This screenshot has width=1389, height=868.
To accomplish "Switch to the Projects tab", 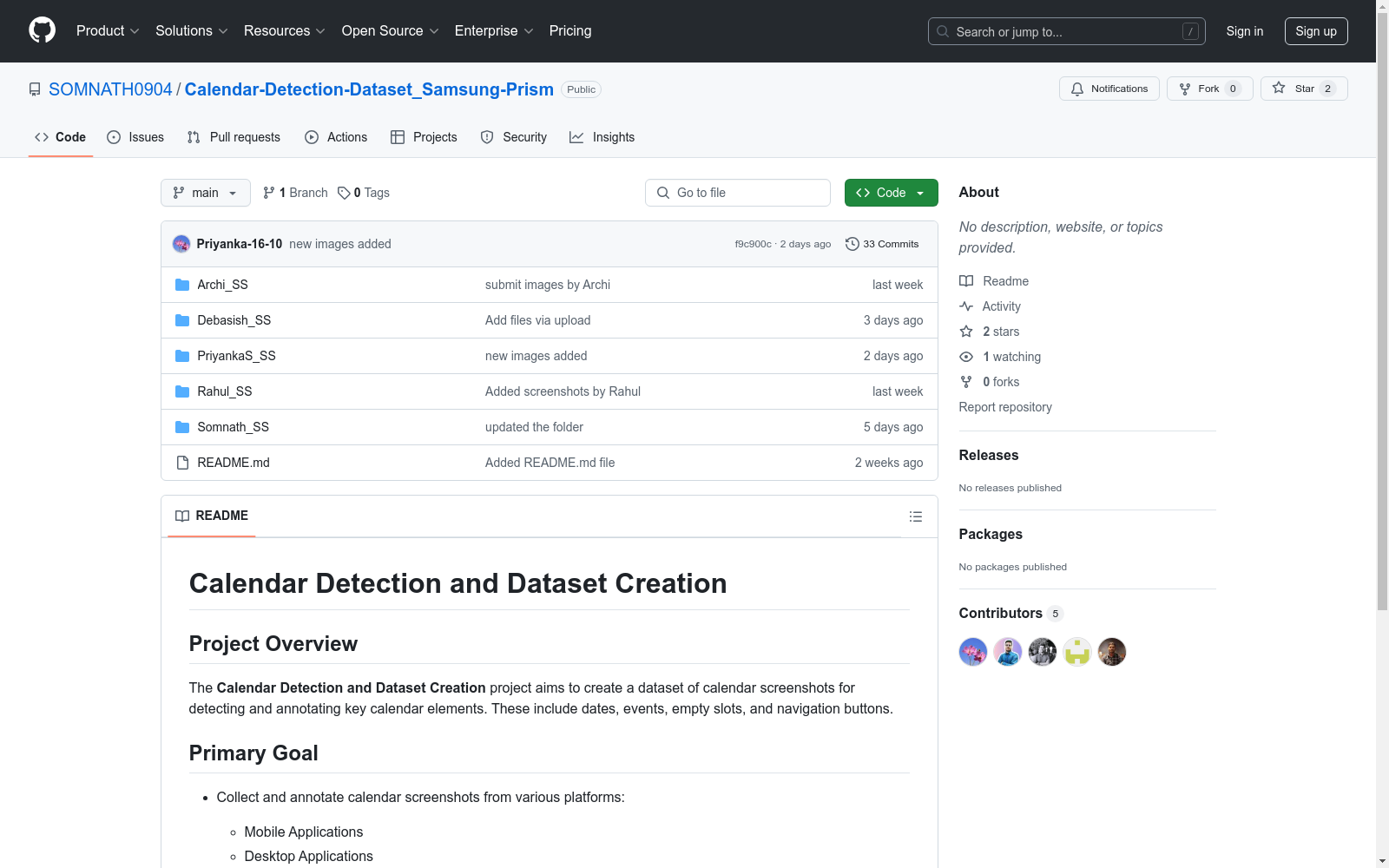I will [424, 137].
